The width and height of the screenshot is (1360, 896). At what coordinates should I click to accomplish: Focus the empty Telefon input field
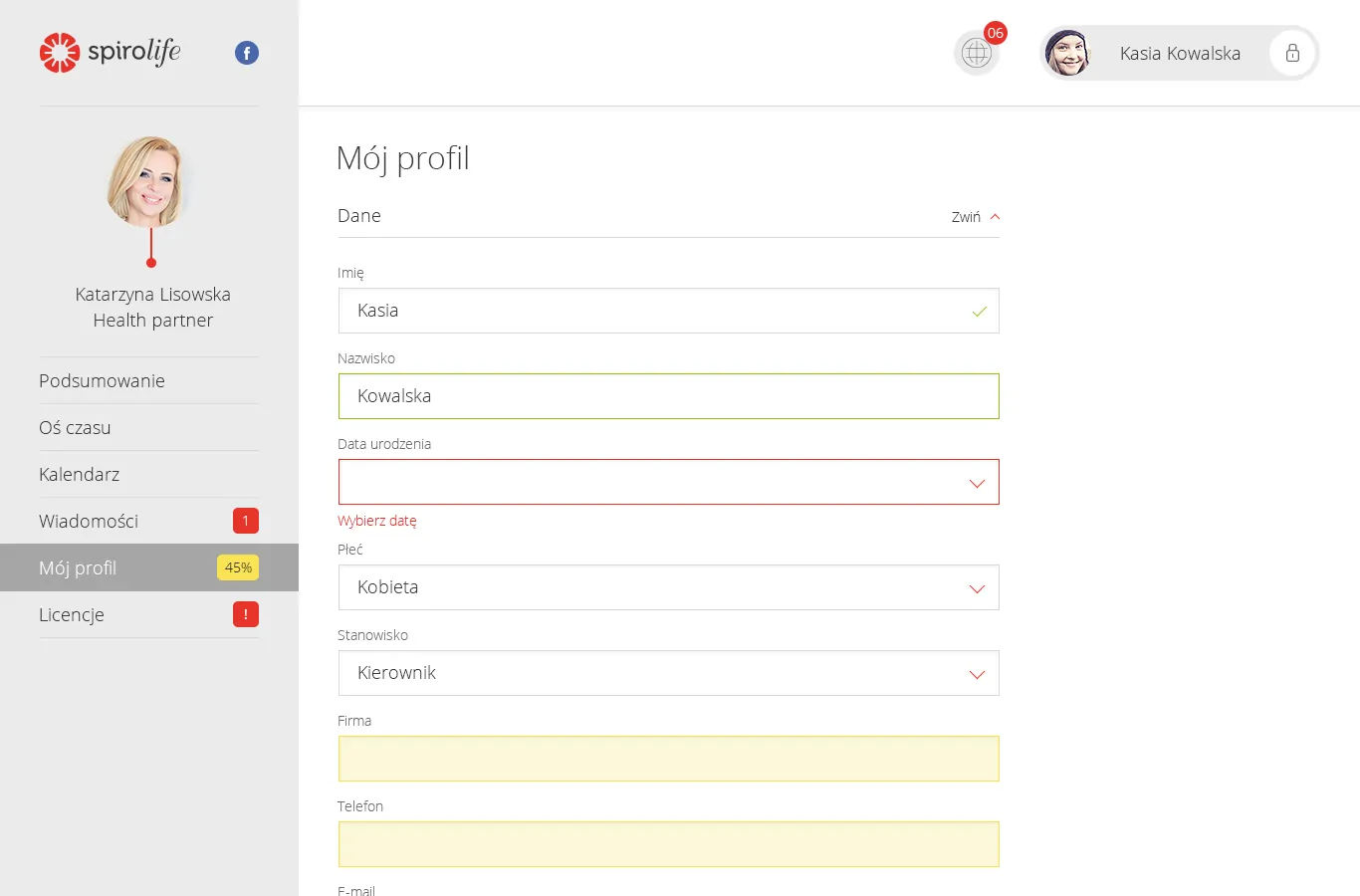coord(668,844)
